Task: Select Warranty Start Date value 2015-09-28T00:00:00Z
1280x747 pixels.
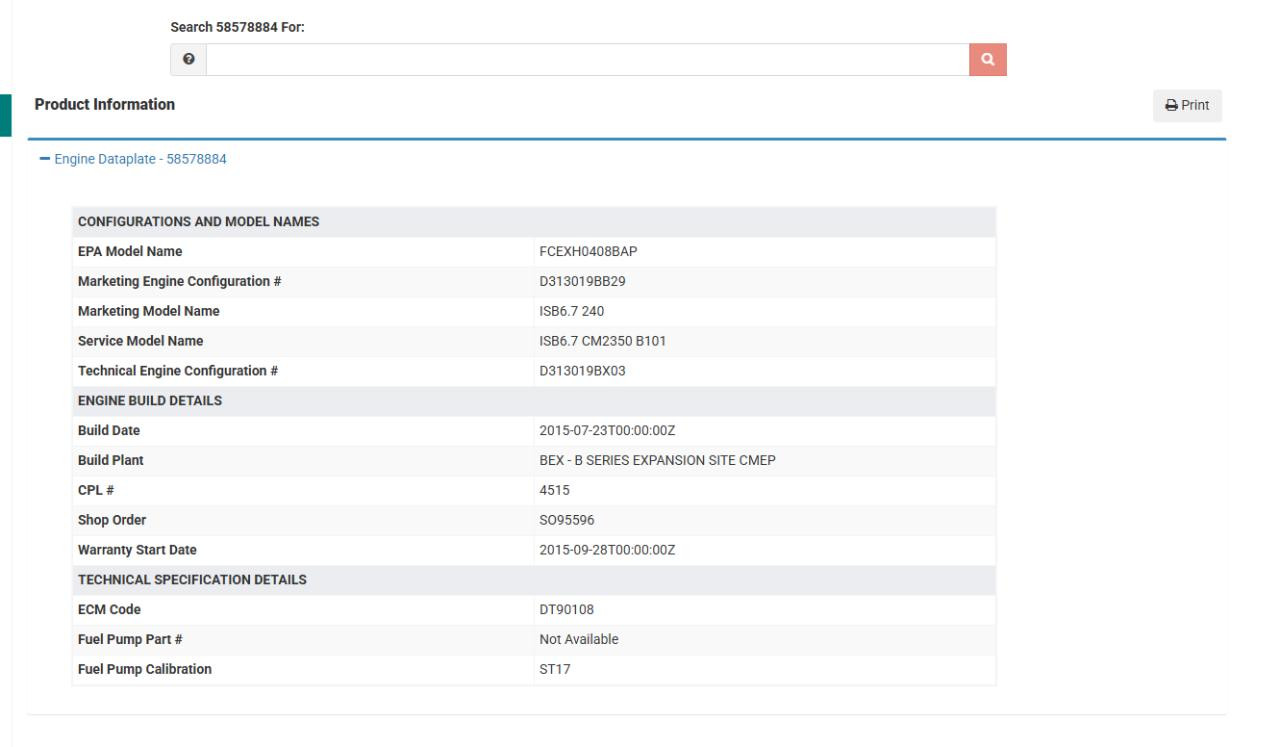Action: click(608, 550)
